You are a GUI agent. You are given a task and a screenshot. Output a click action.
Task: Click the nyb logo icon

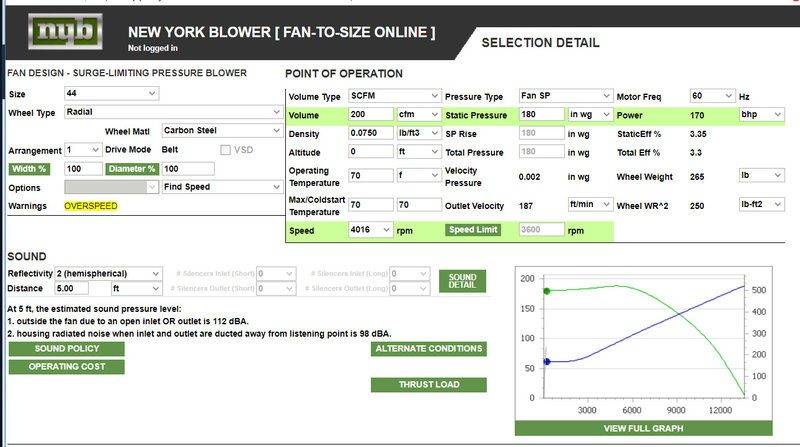click(x=65, y=32)
